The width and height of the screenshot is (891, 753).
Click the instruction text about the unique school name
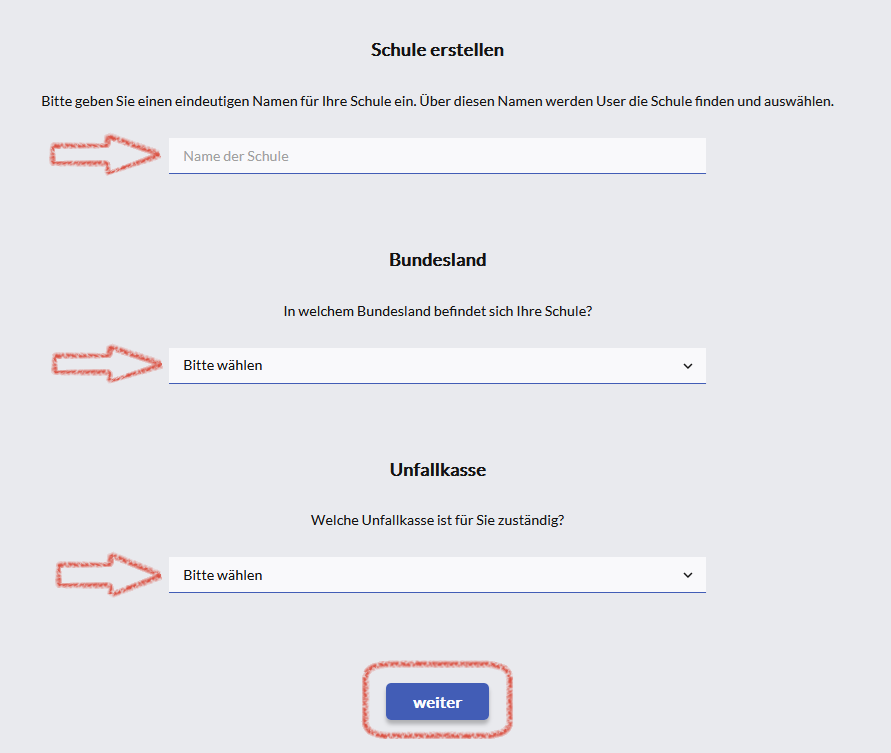point(437,101)
